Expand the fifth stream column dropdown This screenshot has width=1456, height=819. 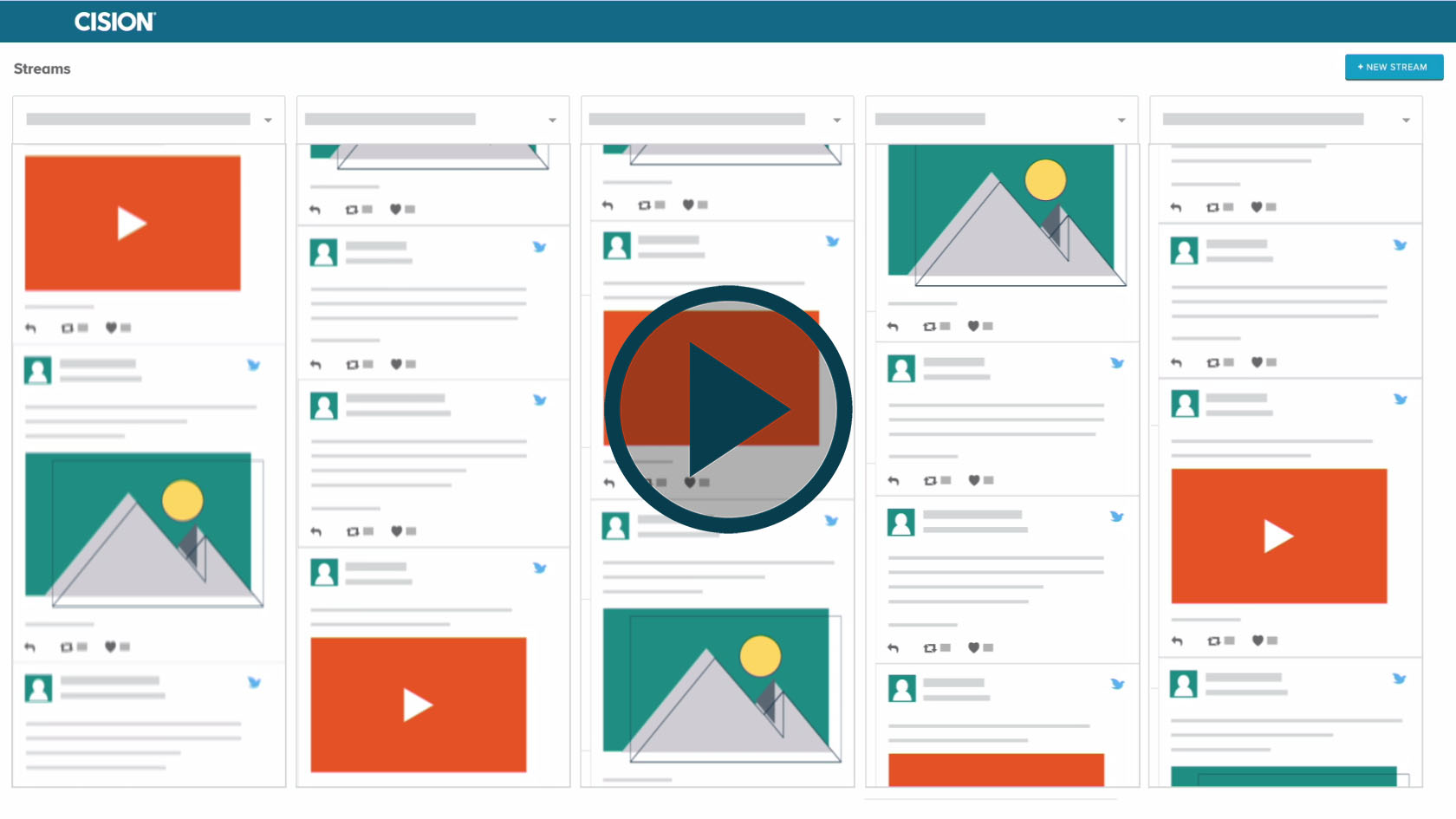1405,120
